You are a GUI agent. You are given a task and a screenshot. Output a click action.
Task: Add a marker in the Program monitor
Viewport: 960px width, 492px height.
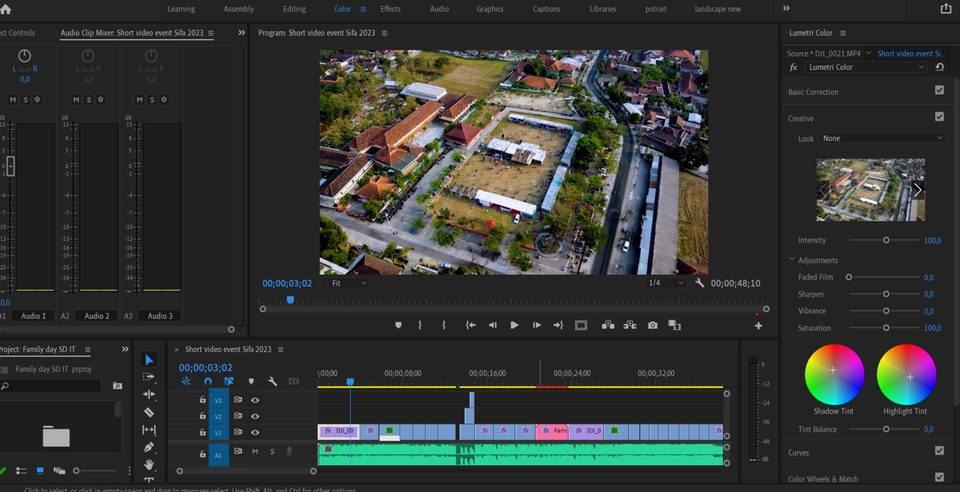pyautogui.click(x=398, y=325)
